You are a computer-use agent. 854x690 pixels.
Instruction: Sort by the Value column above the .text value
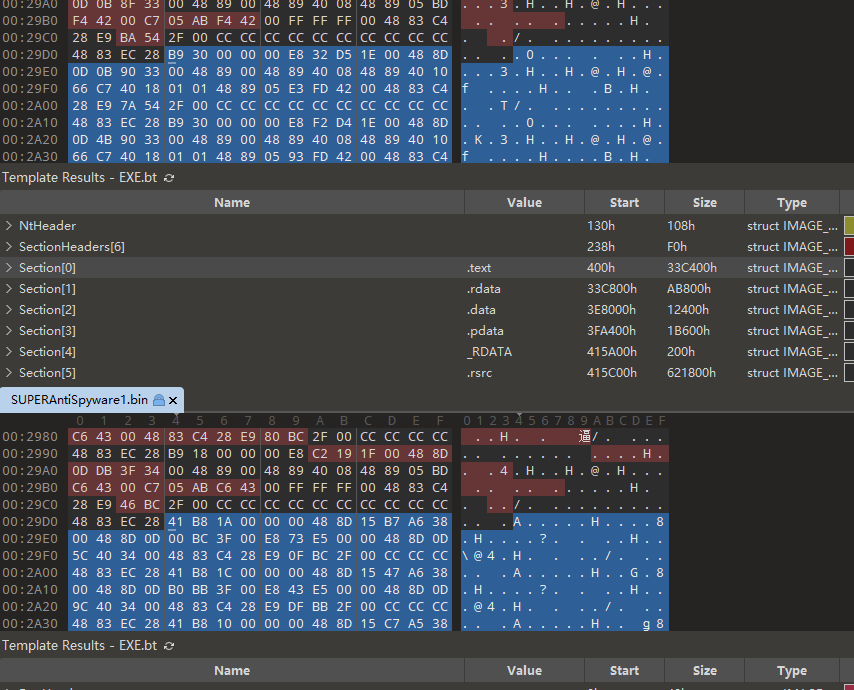tap(524, 203)
